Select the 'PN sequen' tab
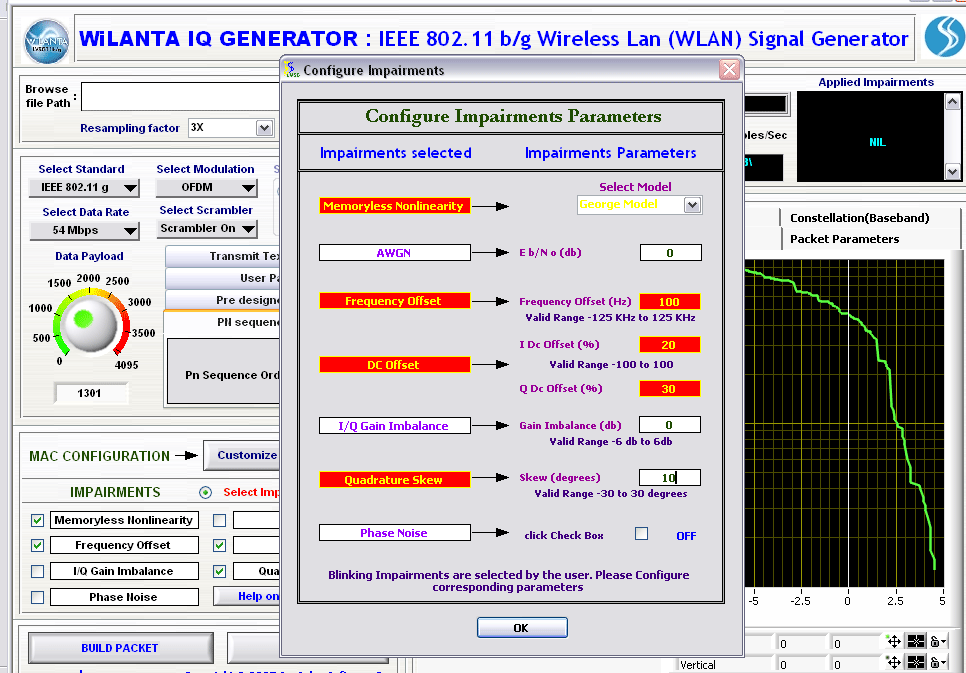The height and width of the screenshot is (673, 966). pos(222,322)
